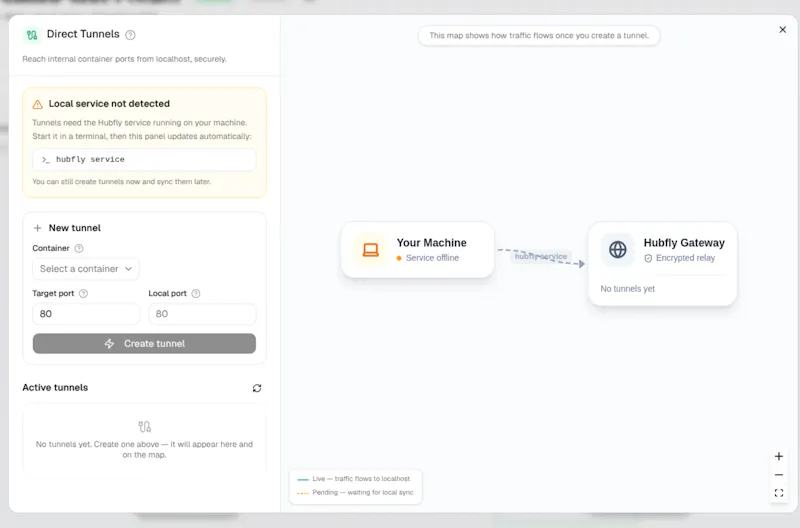
Task: Click the globe icon on Hubfly Gateway
Action: (x=618, y=250)
